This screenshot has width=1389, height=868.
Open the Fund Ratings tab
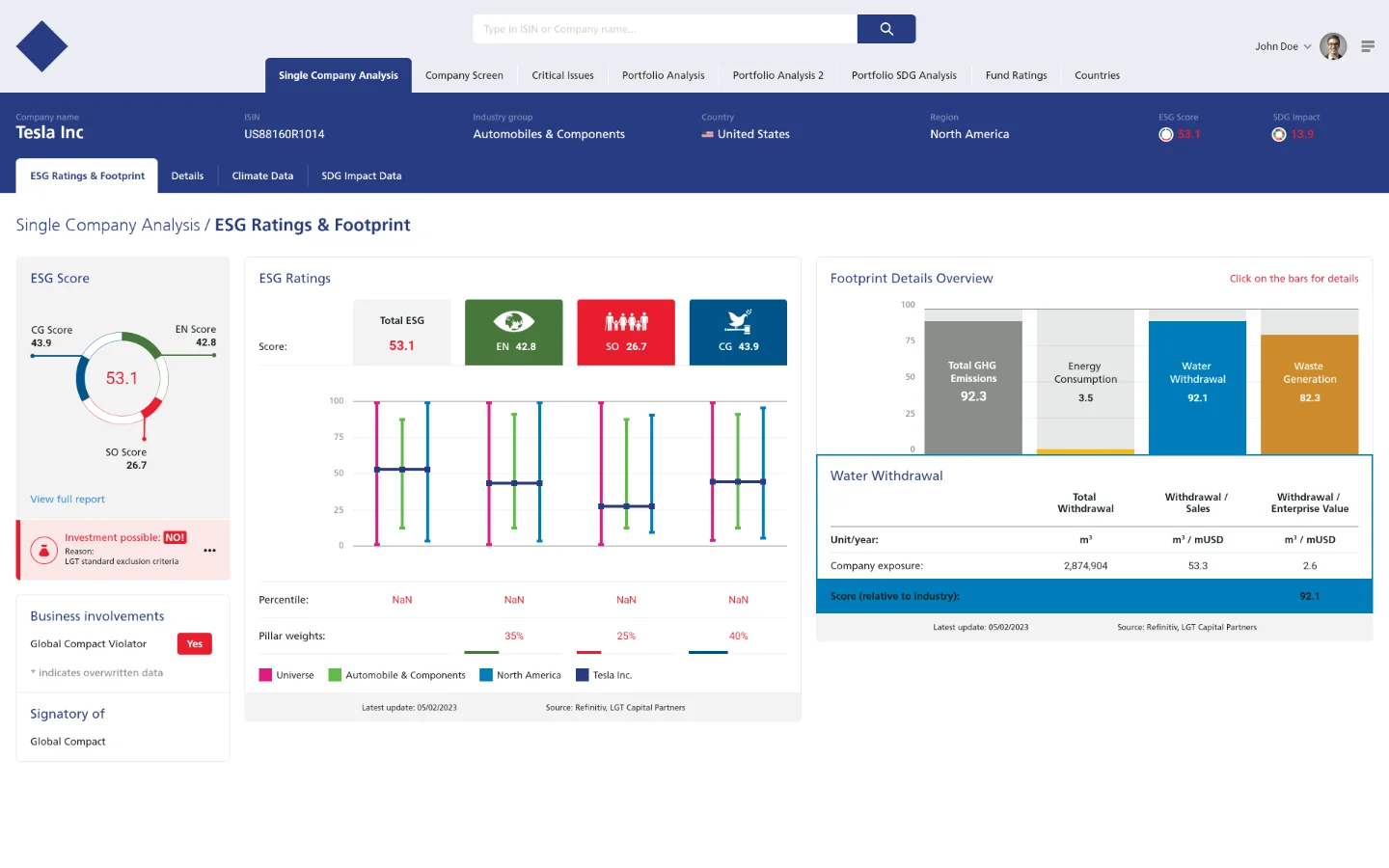(x=1016, y=75)
